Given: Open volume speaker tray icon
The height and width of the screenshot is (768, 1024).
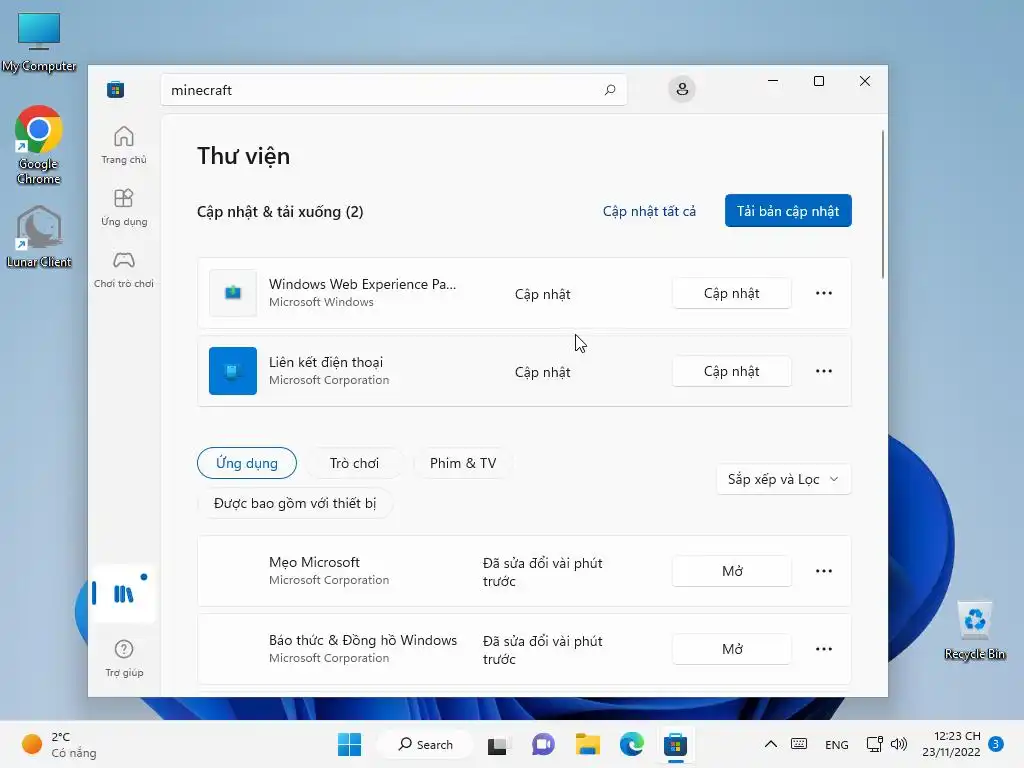Looking at the screenshot, I should [x=899, y=744].
